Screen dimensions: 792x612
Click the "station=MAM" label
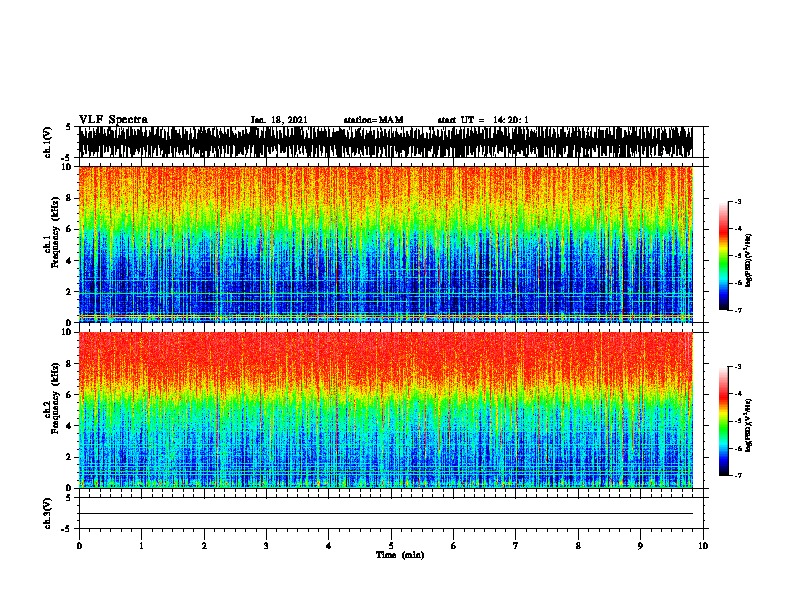tap(373, 120)
